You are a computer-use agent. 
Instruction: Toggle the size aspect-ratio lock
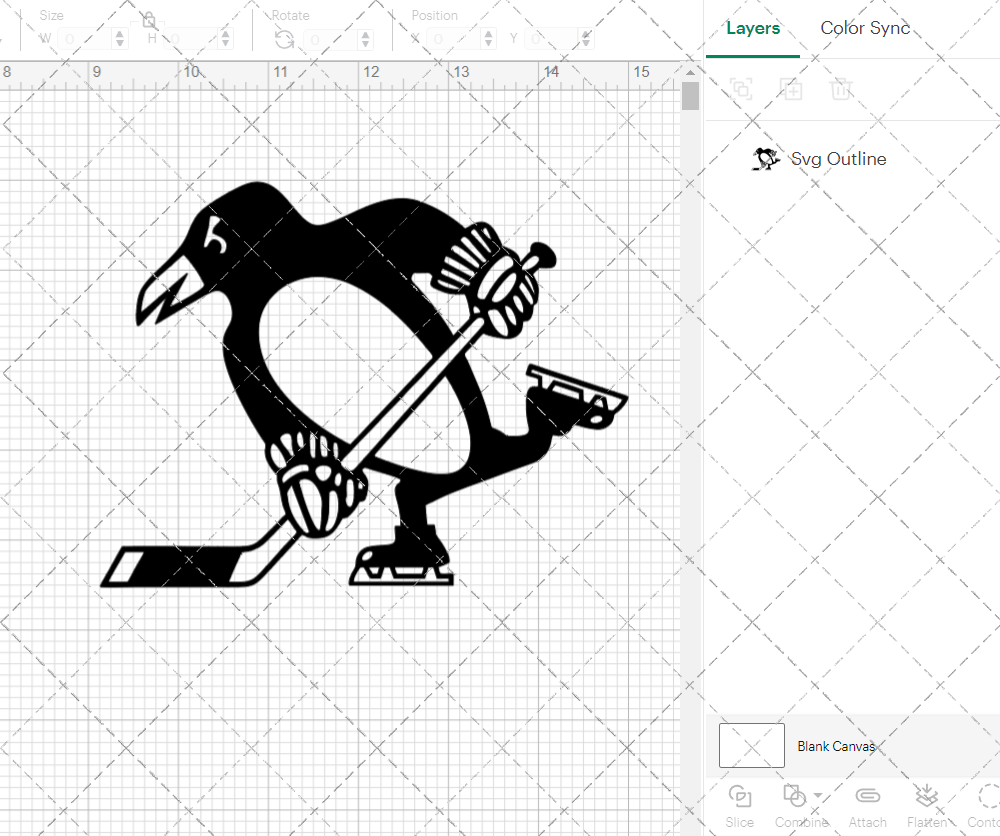[x=148, y=18]
